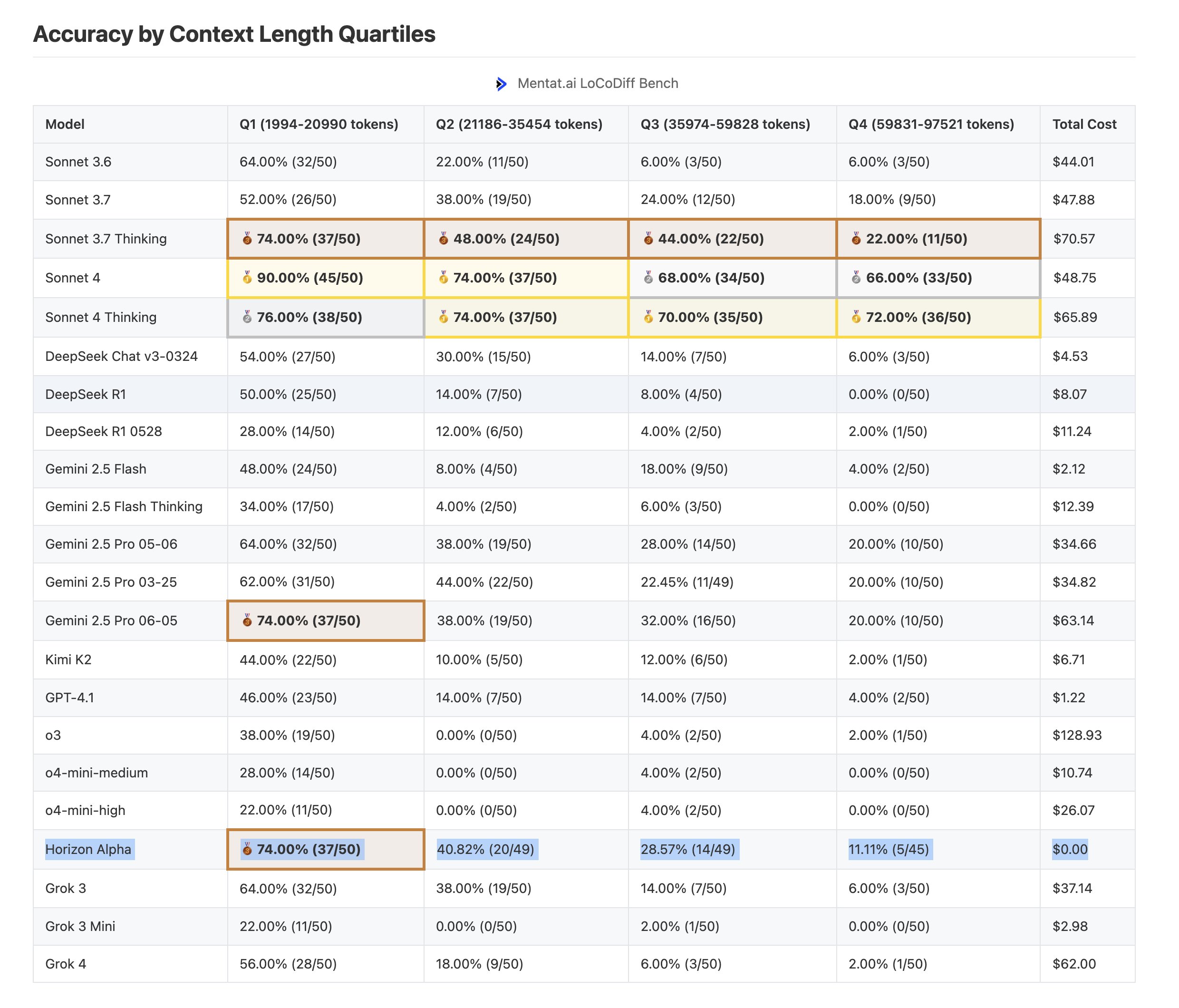This screenshot has height=1008, width=1179.
Task: Click the o3 total cost $128.93
Action: coord(1077,735)
